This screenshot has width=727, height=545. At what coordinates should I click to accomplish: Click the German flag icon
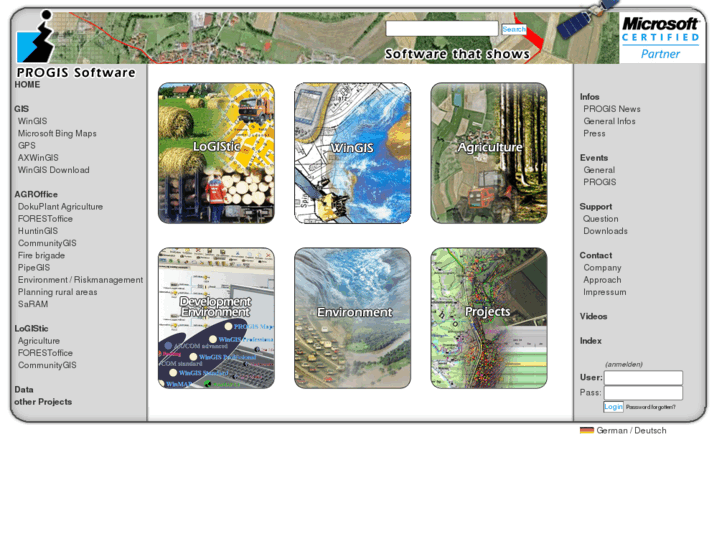587,430
